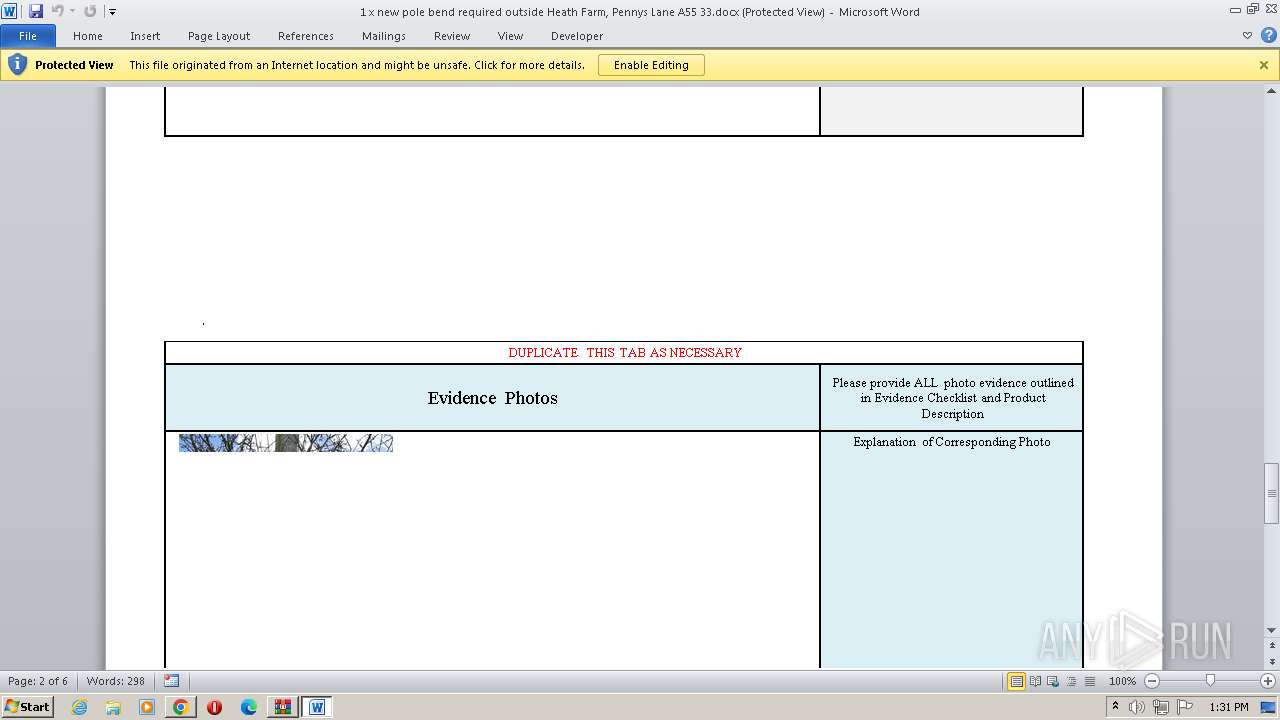Click the vertical scrollbar thumb
Viewport: 1280px width, 720px height.
pyautogui.click(x=1271, y=493)
